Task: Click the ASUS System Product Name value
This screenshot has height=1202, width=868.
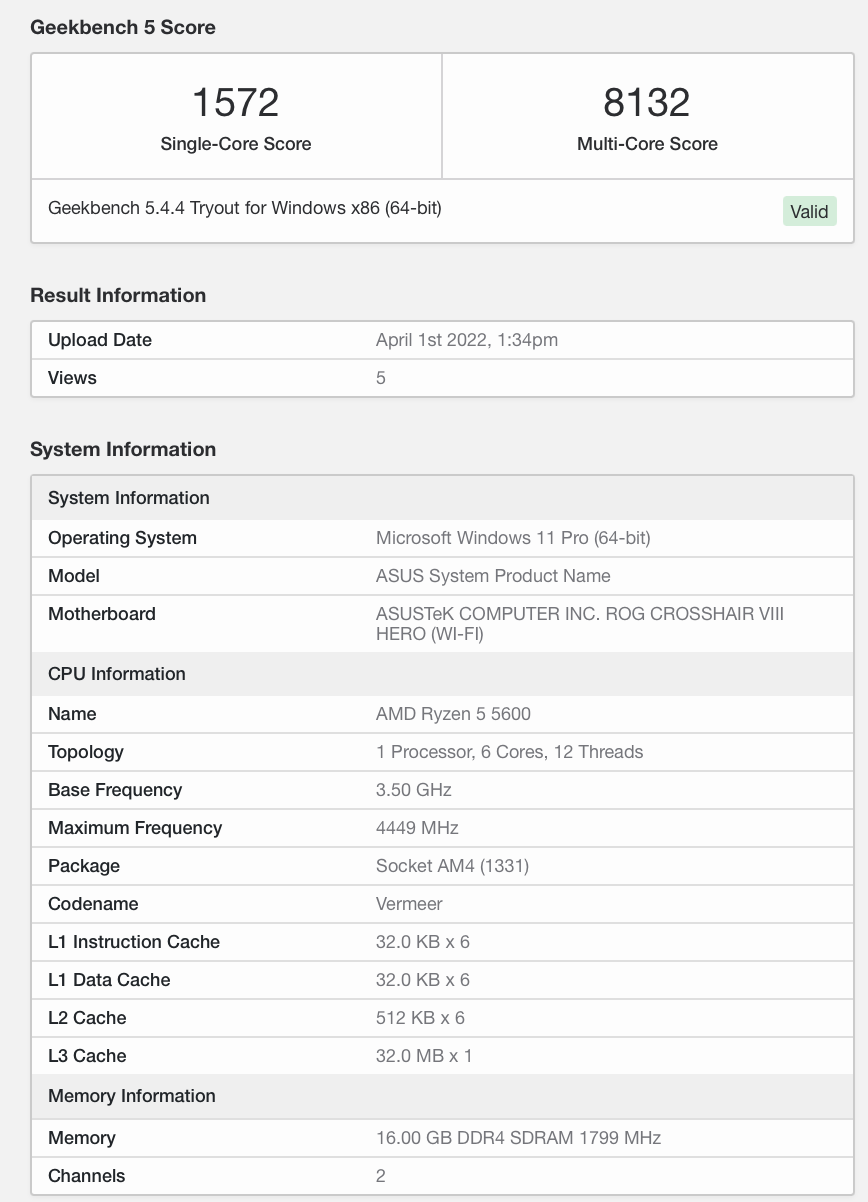Action: (x=493, y=576)
